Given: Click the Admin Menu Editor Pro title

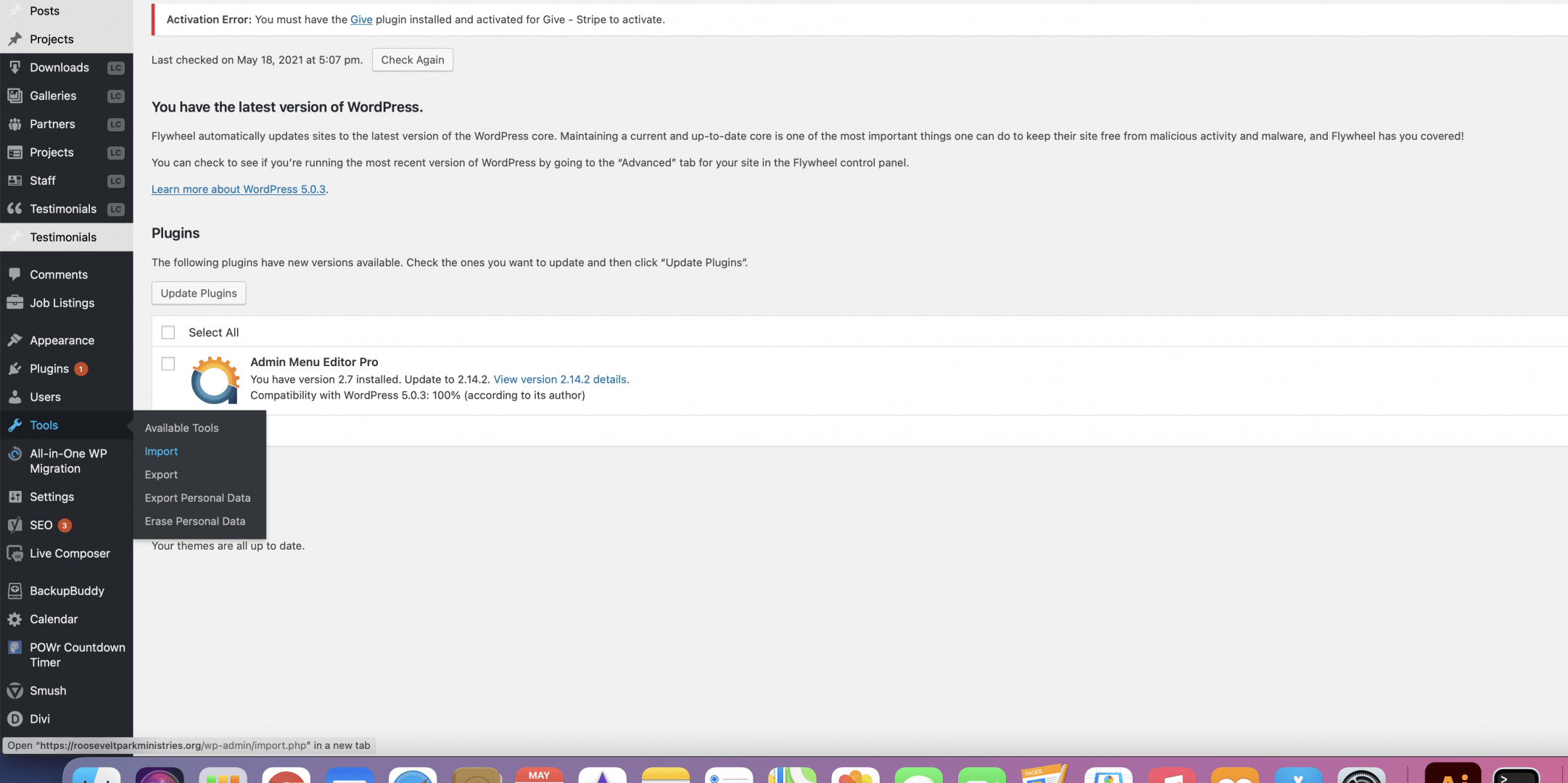Looking at the screenshot, I should tap(314, 362).
